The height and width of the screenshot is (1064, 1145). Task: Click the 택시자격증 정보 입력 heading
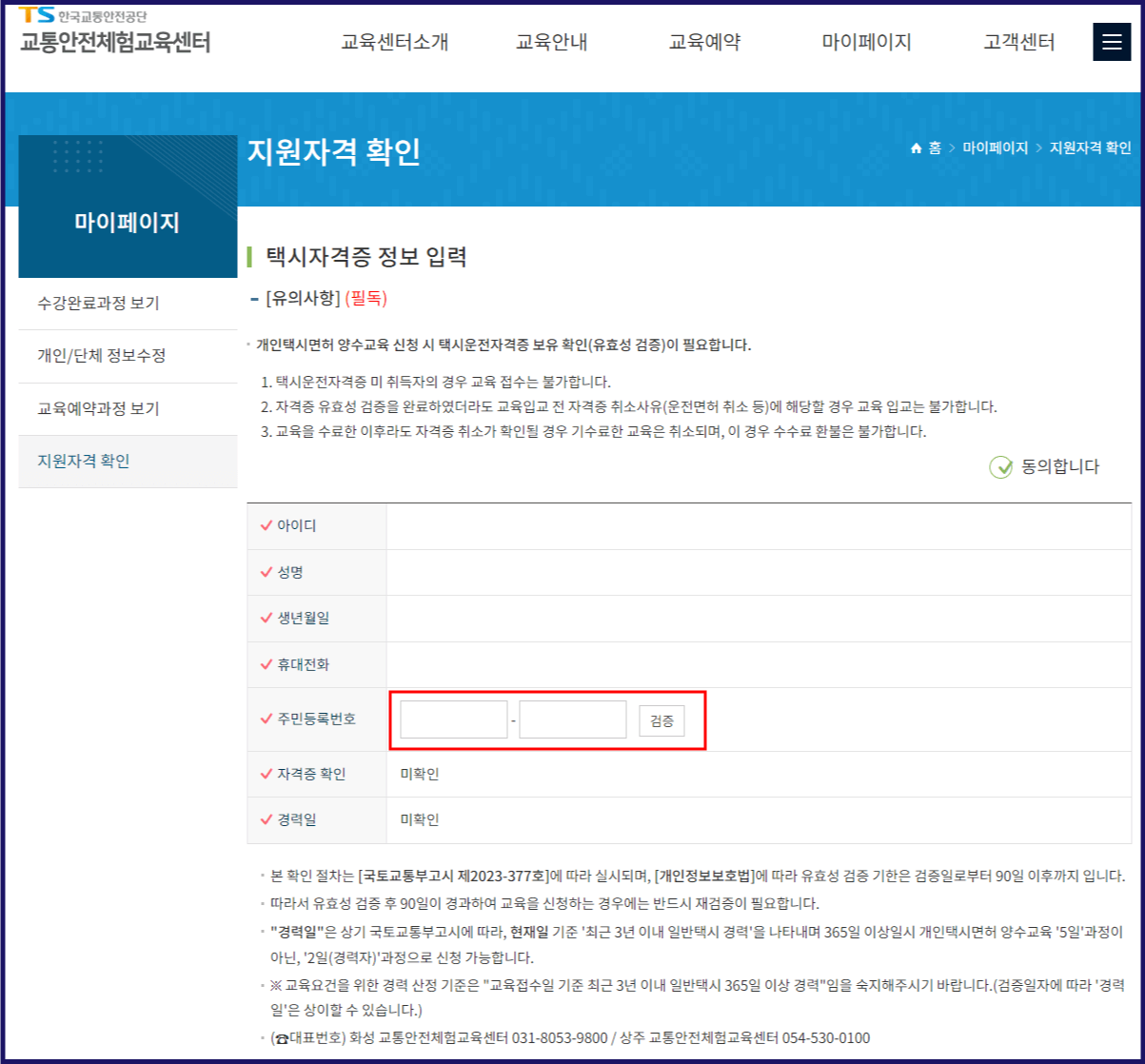pos(366,257)
